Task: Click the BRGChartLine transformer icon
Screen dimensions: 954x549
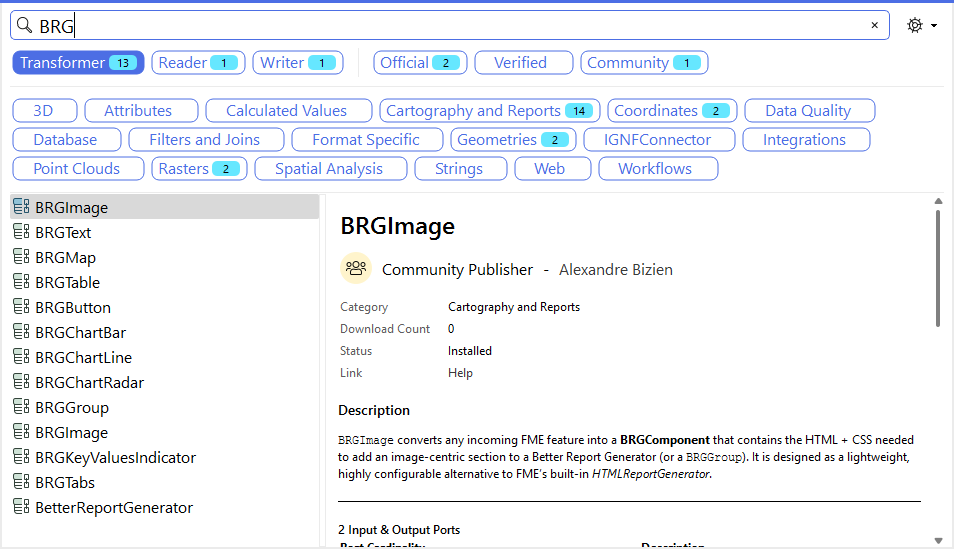Action: click(21, 356)
